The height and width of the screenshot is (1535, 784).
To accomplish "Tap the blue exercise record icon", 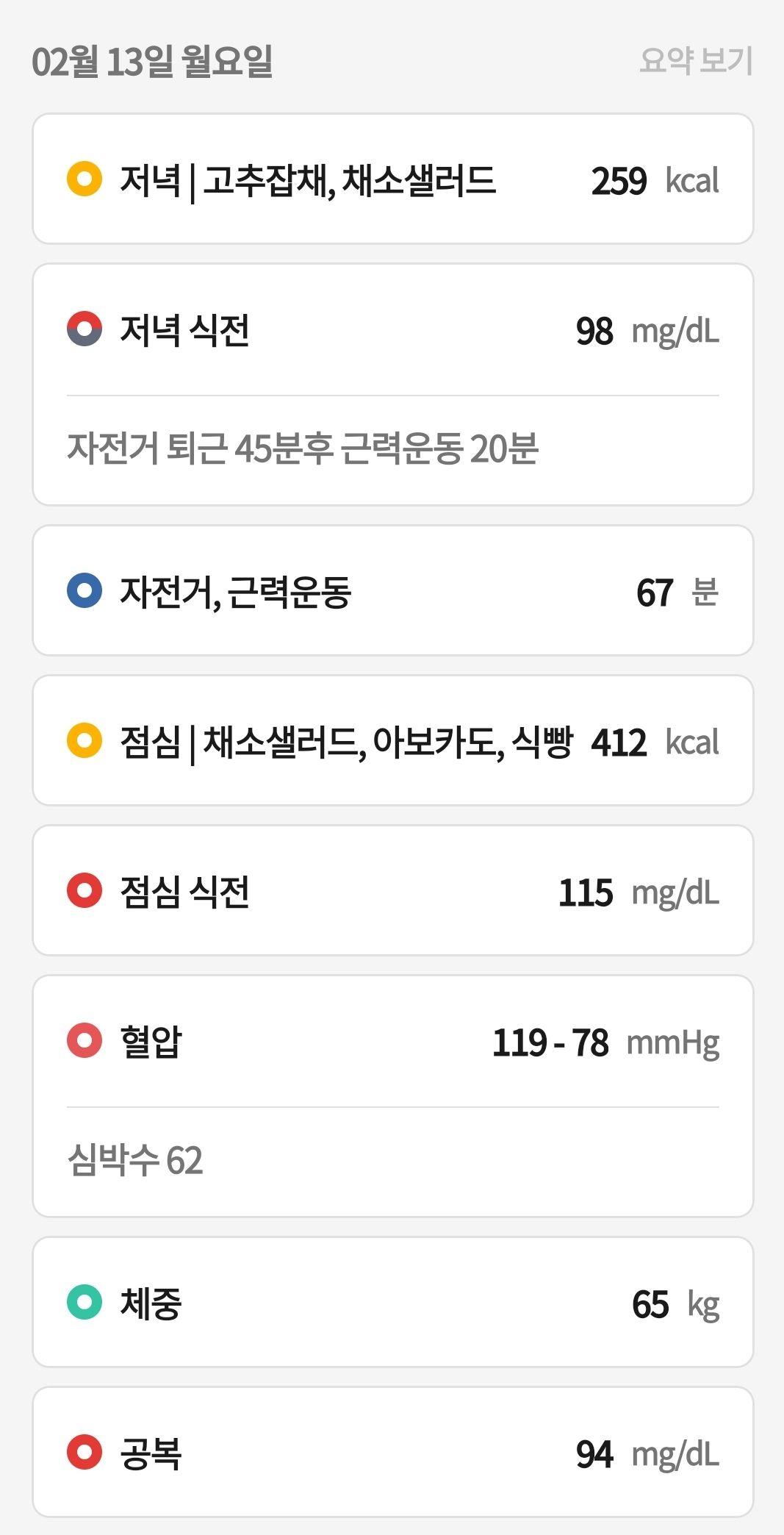I will [84, 590].
